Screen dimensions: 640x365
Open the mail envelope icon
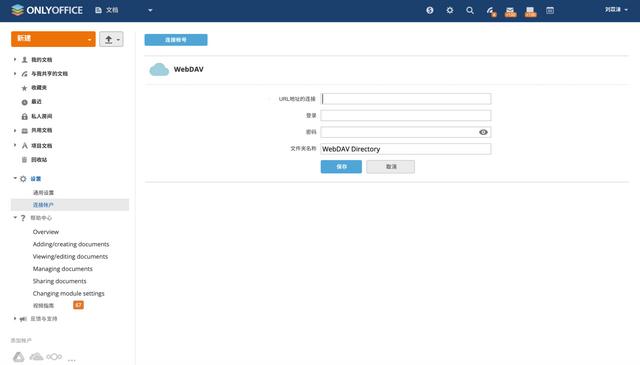(x=510, y=11)
